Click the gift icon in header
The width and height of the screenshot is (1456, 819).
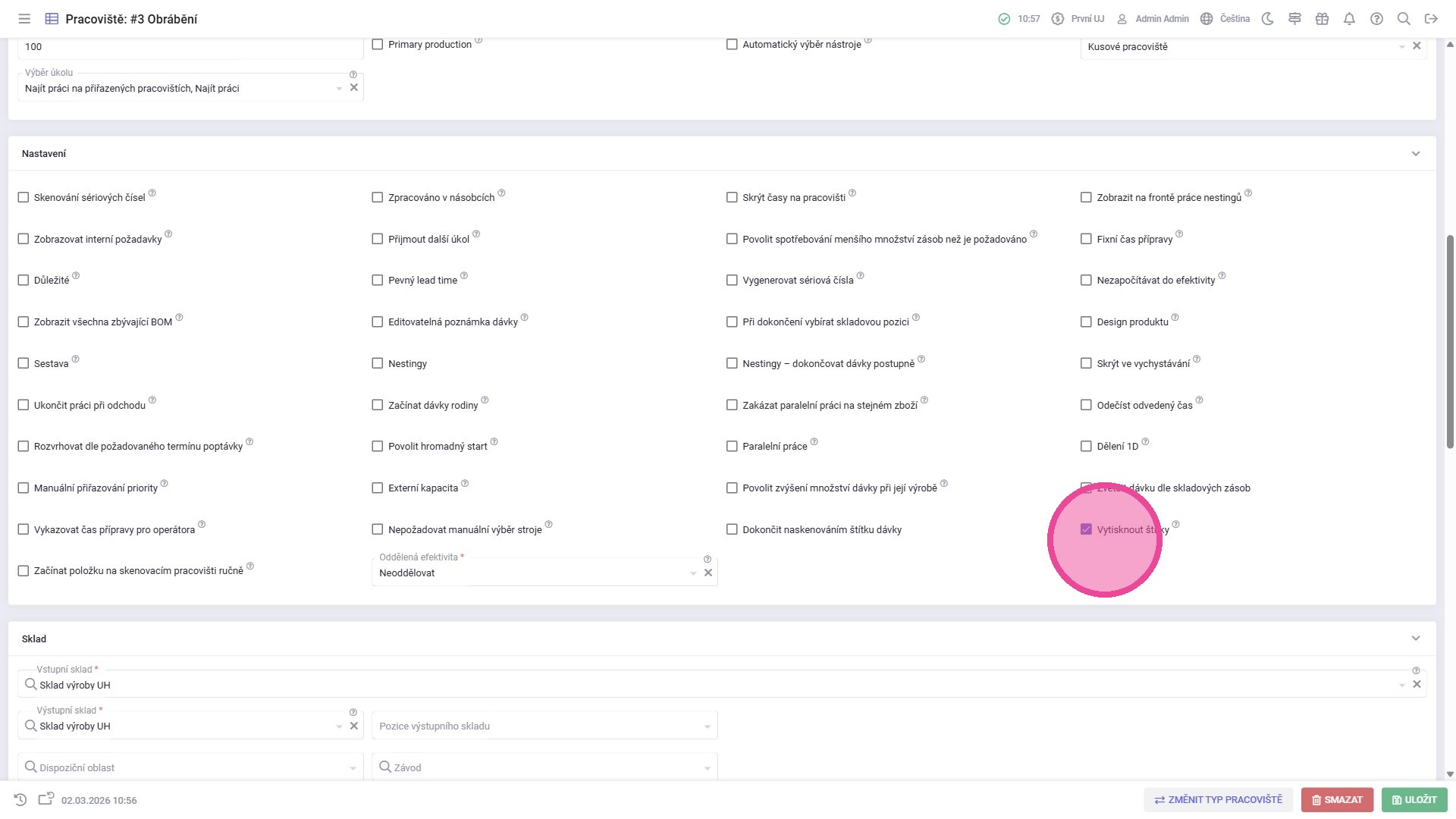(x=1322, y=19)
